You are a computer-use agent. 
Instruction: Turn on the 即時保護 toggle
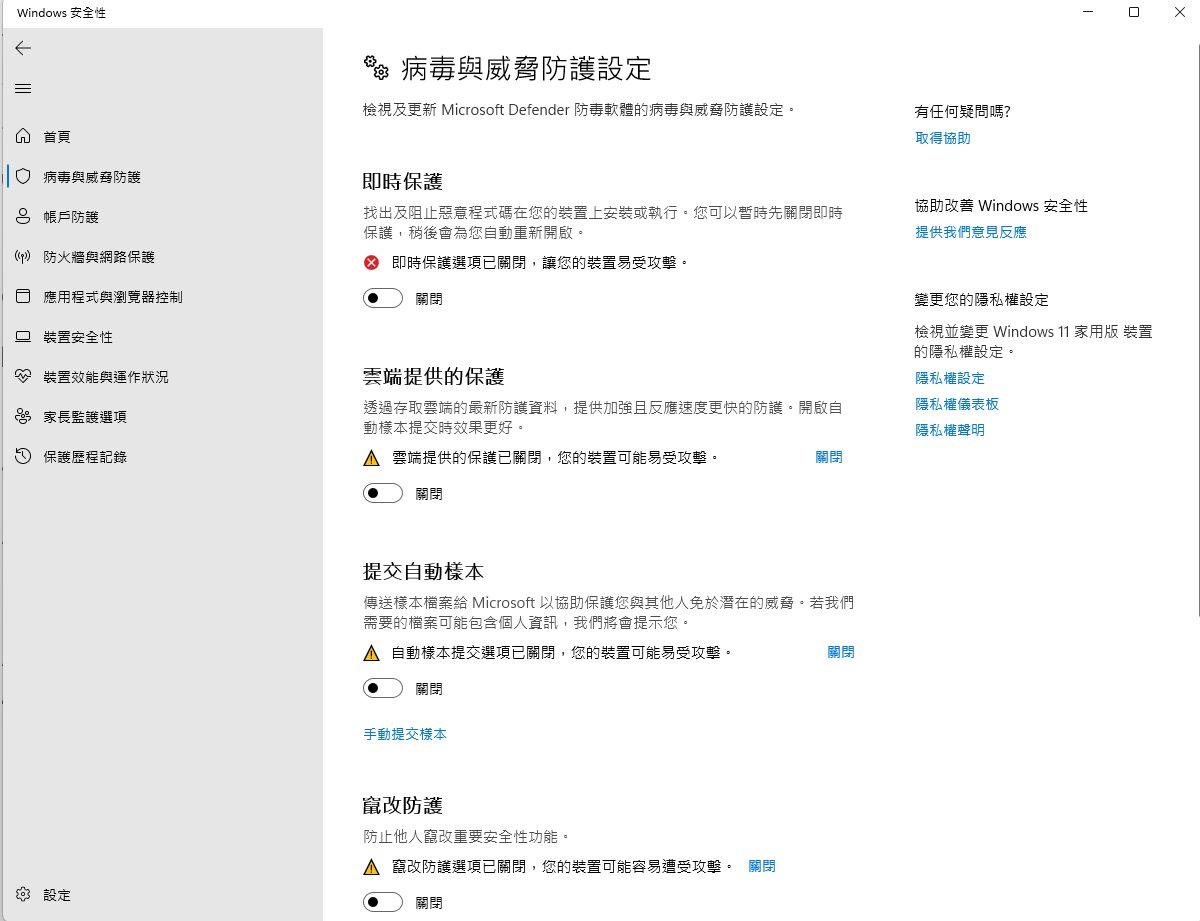tap(383, 298)
